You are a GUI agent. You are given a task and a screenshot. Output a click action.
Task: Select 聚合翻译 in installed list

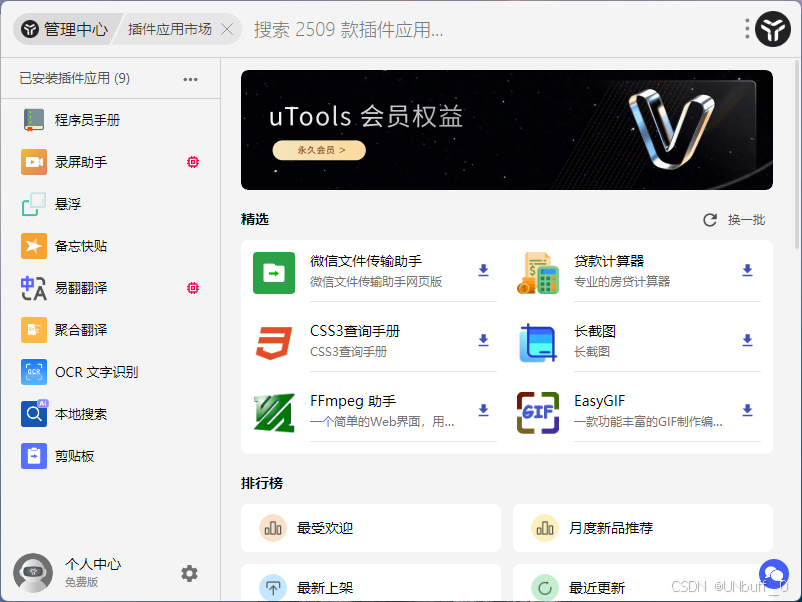(x=110, y=329)
